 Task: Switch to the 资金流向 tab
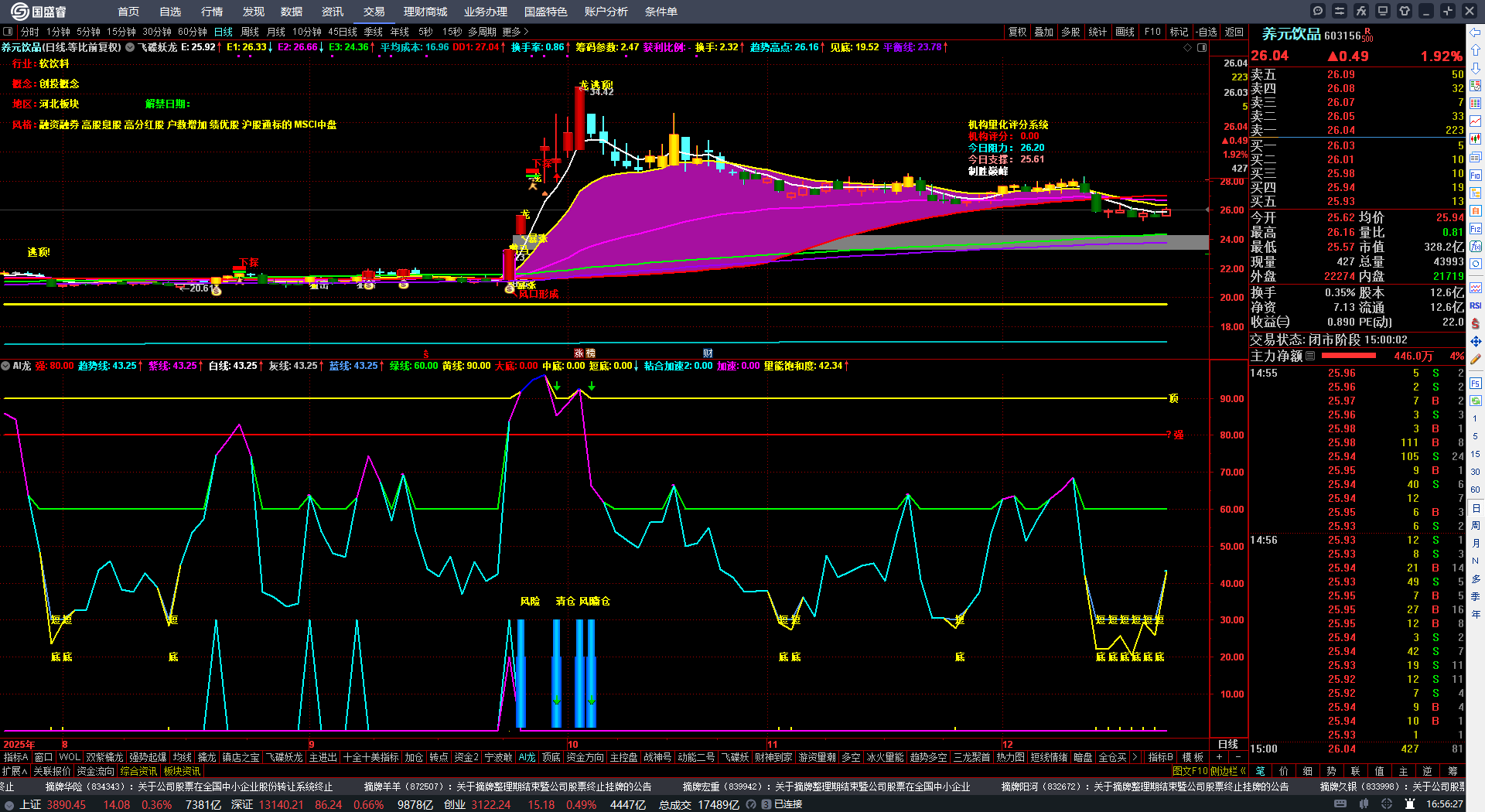click(95, 771)
